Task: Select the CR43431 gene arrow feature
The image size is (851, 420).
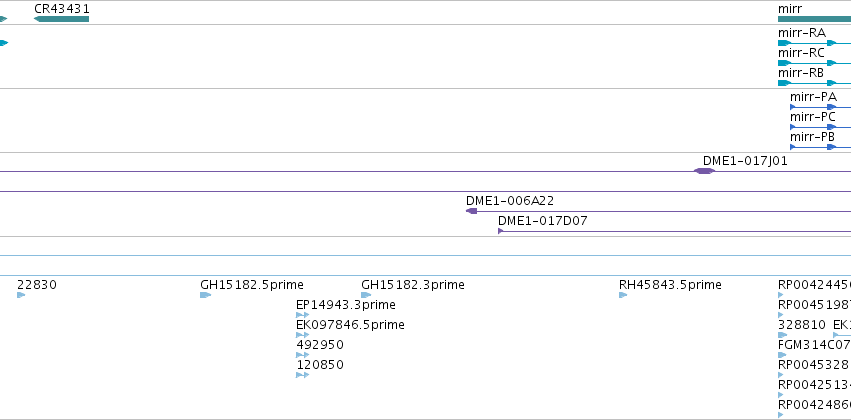Action: tap(61, 19)
